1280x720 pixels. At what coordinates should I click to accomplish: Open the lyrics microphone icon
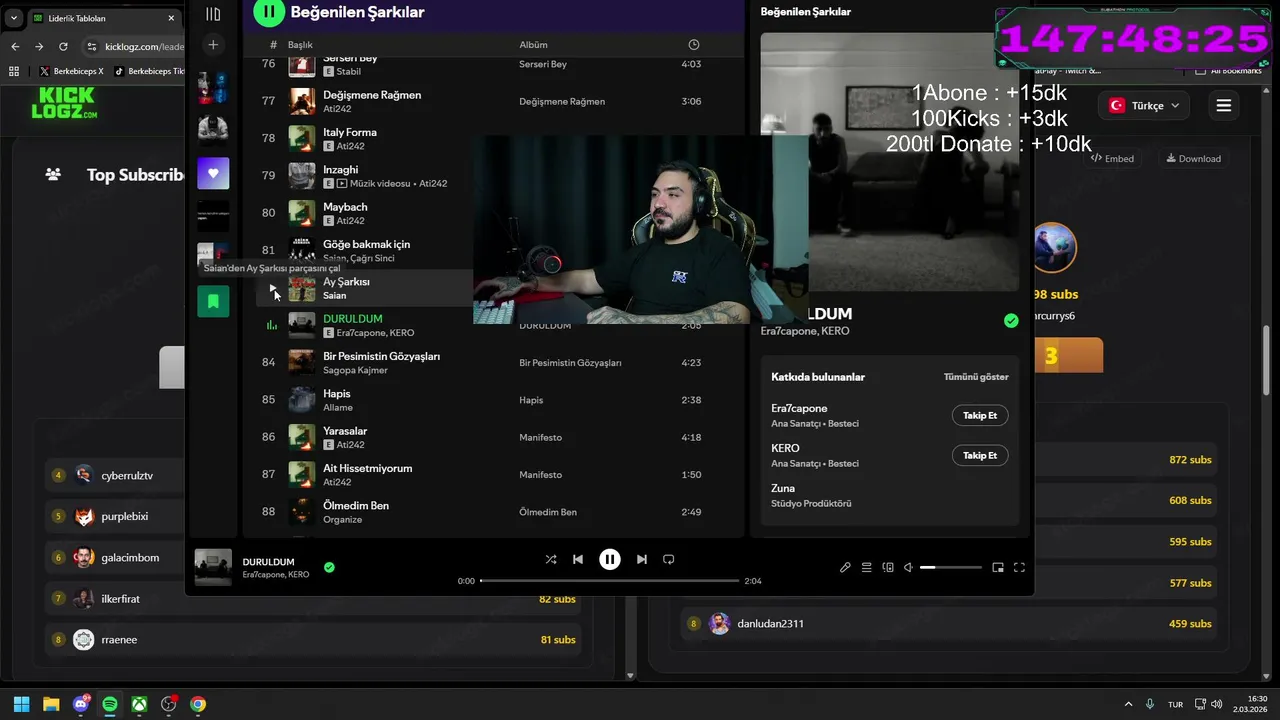pos(845,567)
